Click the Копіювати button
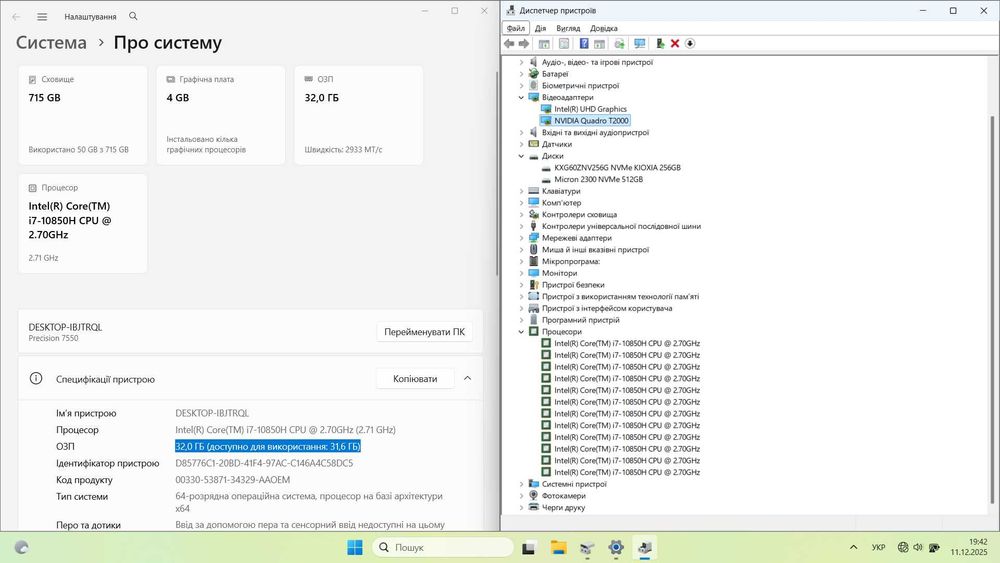 [x=415, y=379]
